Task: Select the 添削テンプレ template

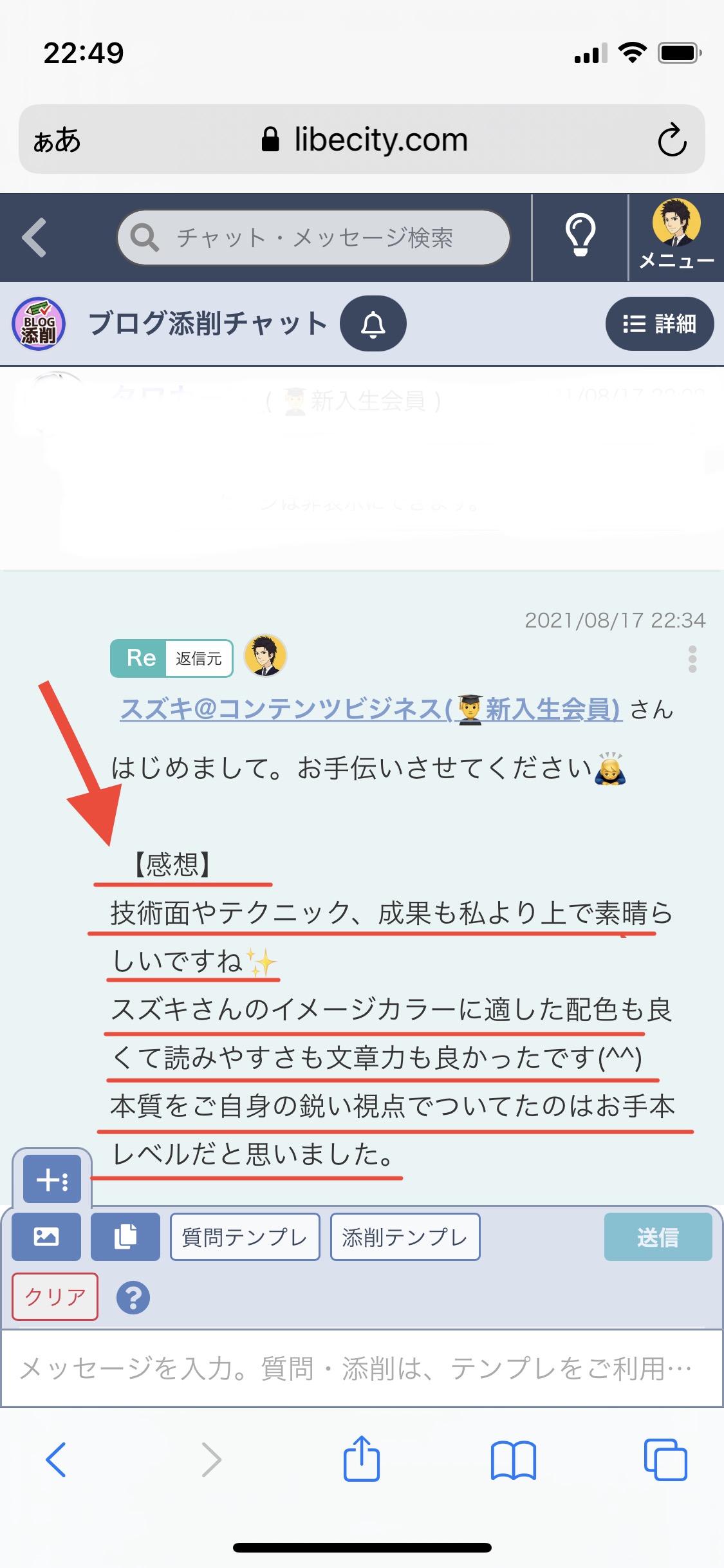Action: (405, 1237)
